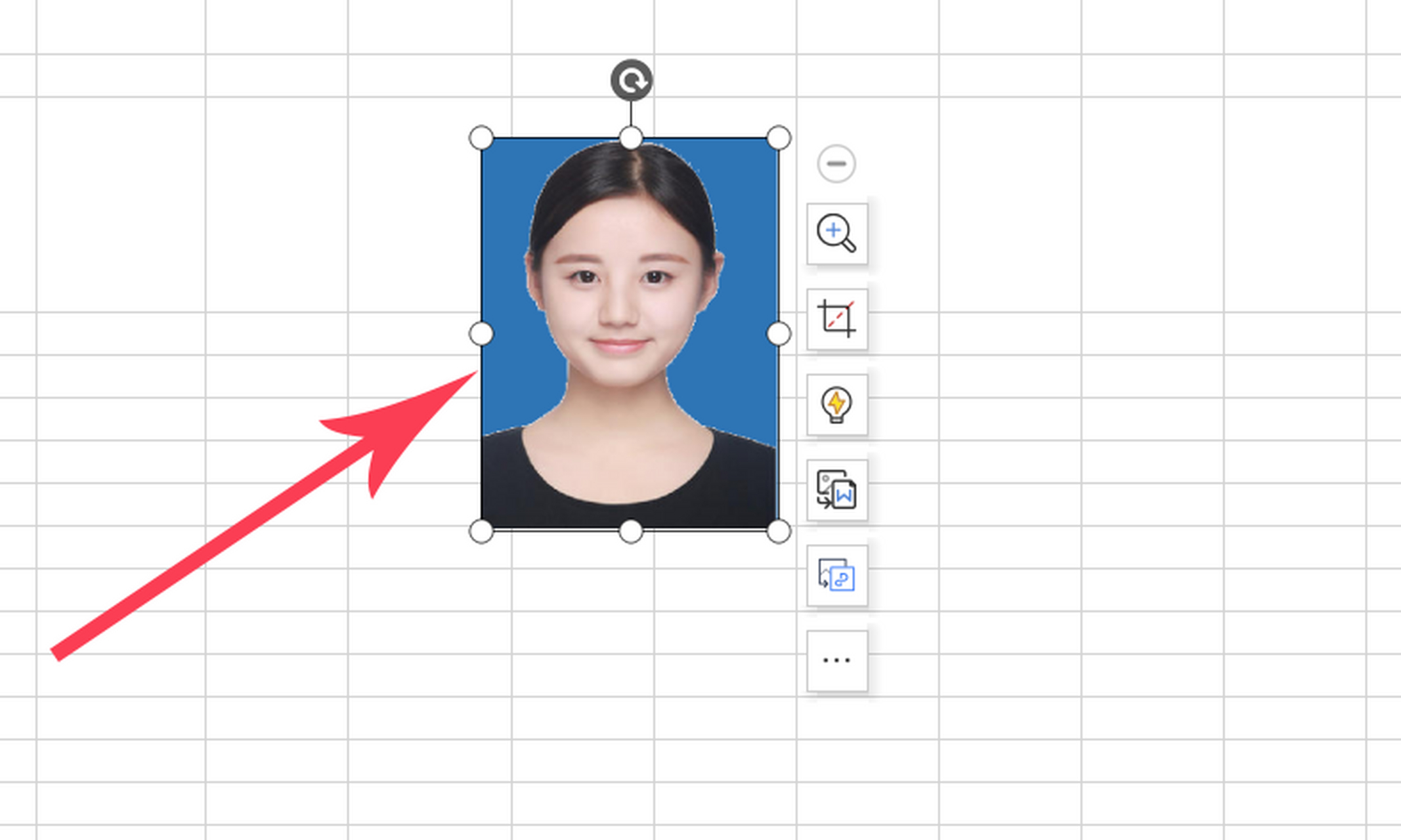This screenshot has width=1401, height=840.
Task: Click the top-center resize handle of photo
Action: point(631,138)
